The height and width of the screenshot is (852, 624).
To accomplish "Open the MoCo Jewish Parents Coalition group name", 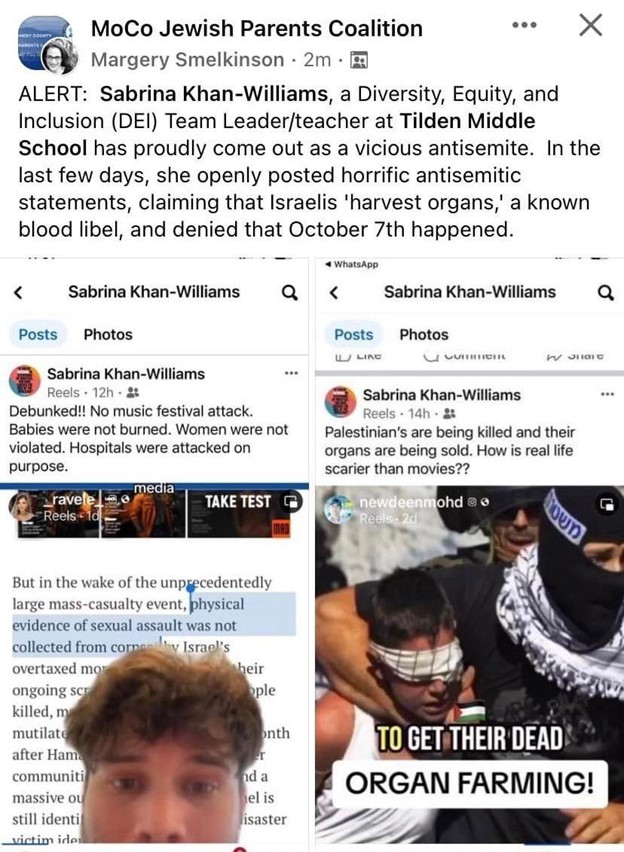I will (x=257, y=28).
